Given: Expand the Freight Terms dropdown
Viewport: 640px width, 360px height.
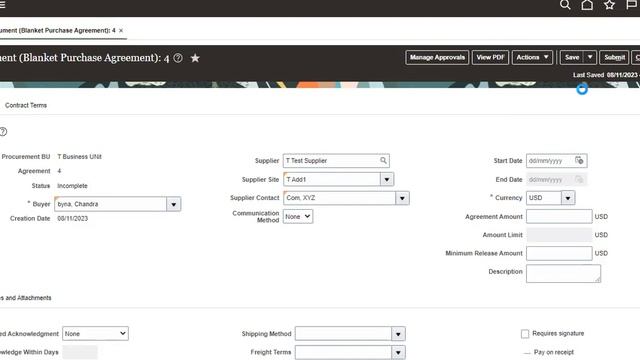Looking at the screenshot, I should point(398,352).
